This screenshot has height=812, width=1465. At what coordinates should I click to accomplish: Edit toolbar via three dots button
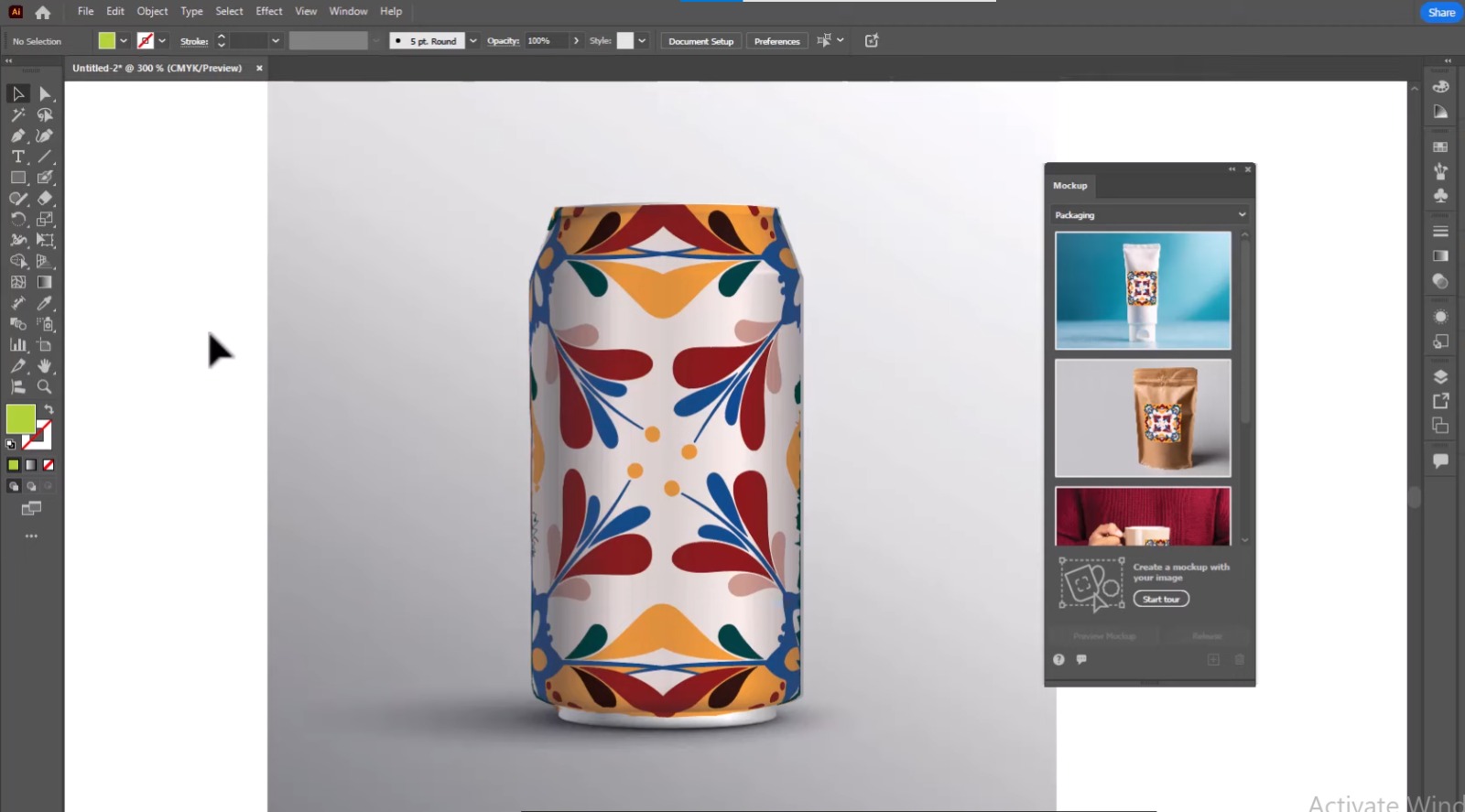pyautogui.click(x=31, y=536)
